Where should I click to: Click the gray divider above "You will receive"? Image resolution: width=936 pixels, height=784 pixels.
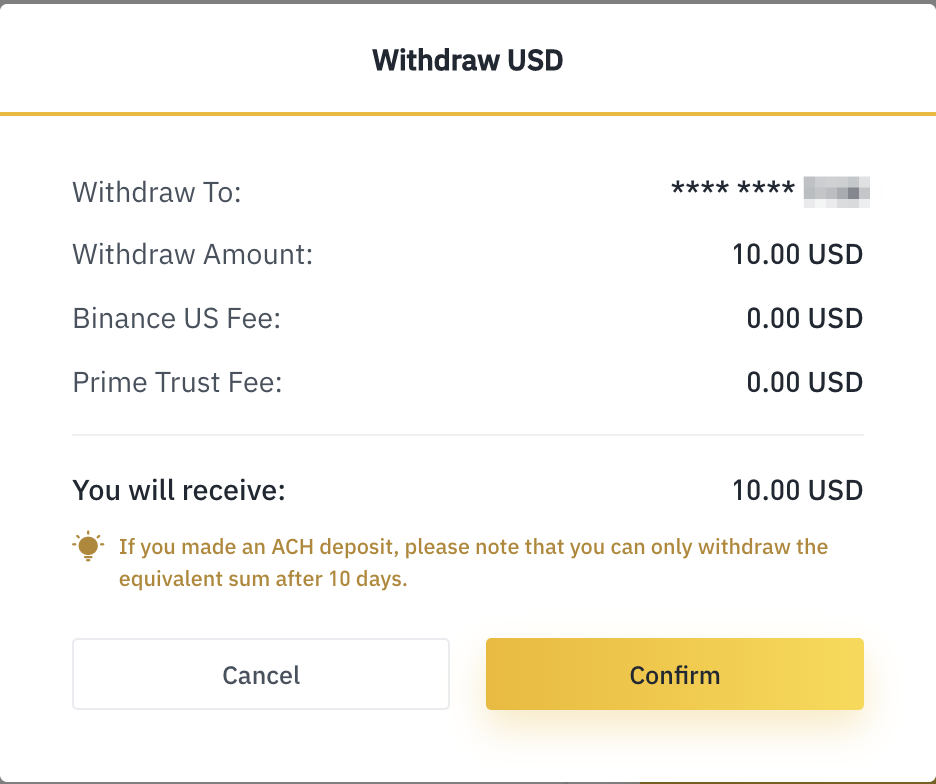467,435
